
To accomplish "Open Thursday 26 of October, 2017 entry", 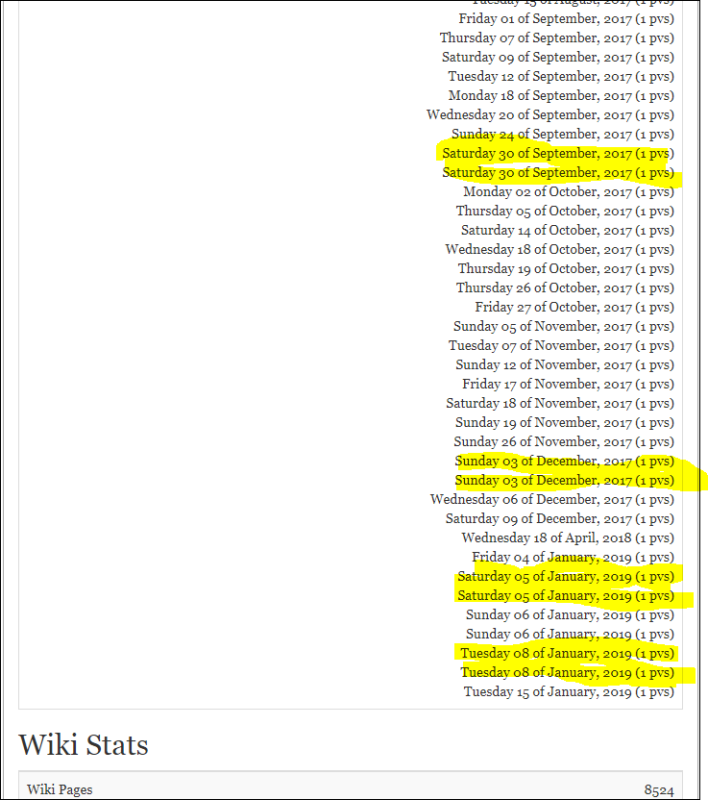I will point(565,288).
